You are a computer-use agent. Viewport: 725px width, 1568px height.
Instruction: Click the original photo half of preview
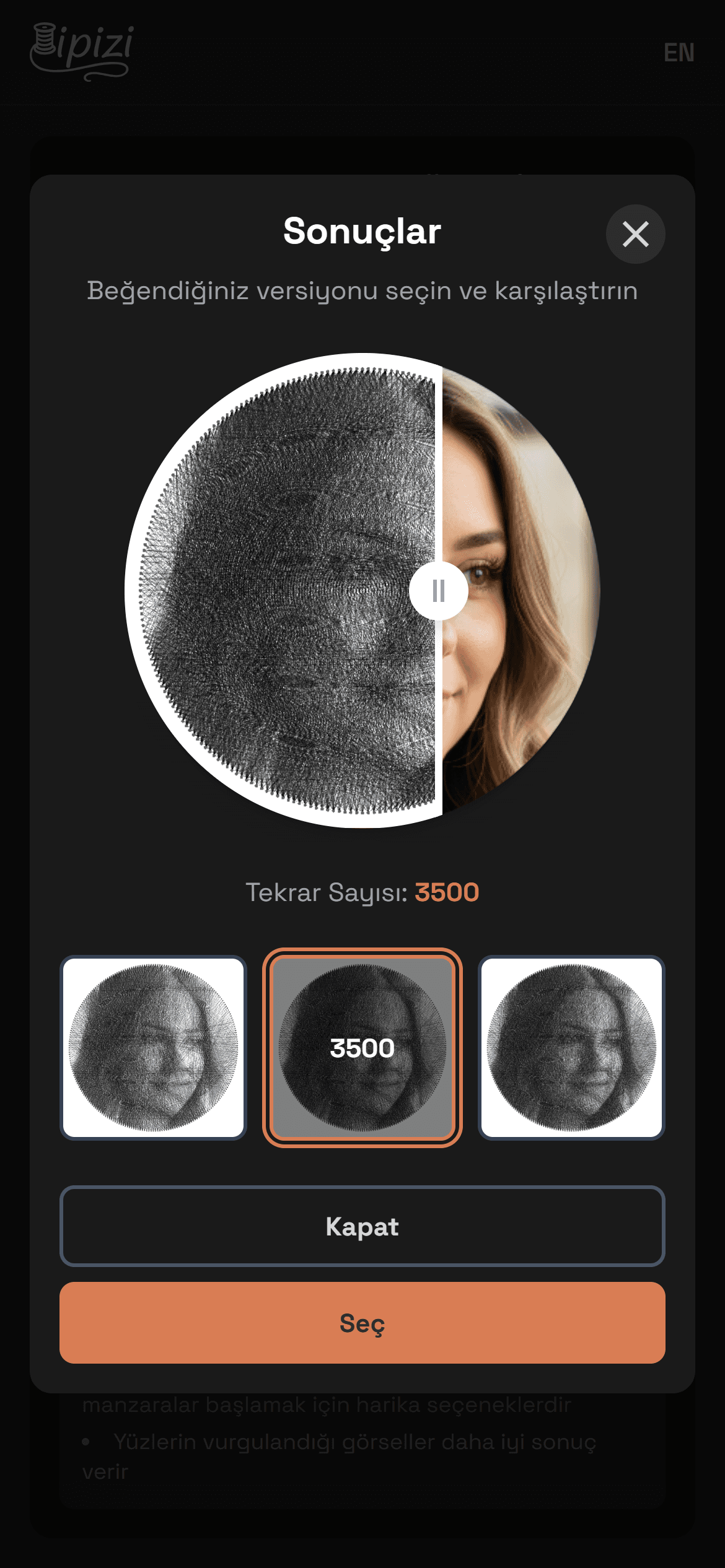click(519, 591)
